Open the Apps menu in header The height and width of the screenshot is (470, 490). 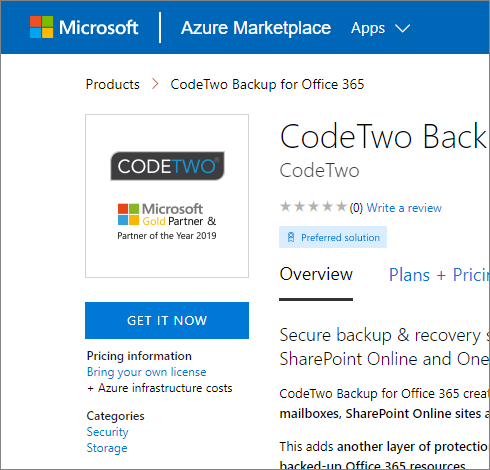(x=368, y=28)
